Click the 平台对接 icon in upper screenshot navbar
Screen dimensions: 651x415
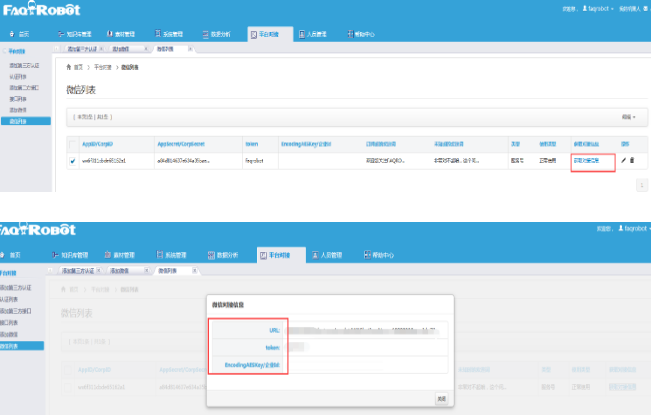click(x=254, y=35)
